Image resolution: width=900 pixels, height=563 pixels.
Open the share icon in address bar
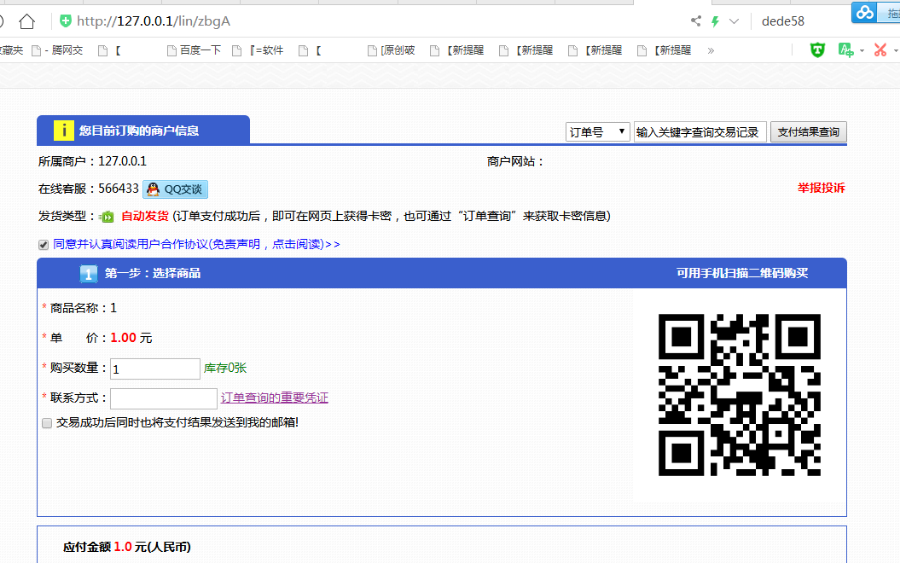(696, 21)
